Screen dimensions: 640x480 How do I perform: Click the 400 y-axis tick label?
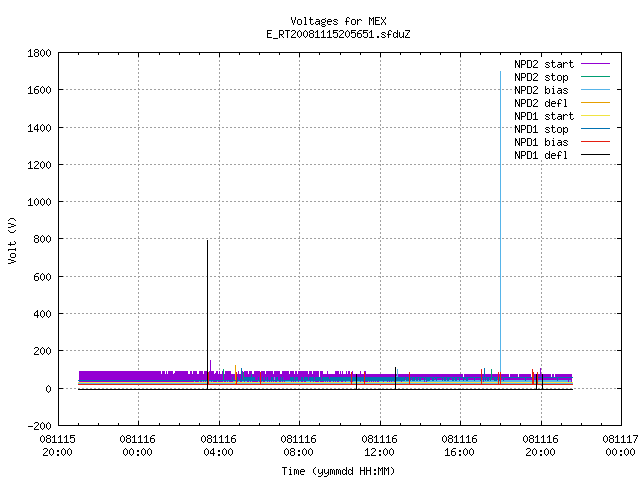(42, 314)
